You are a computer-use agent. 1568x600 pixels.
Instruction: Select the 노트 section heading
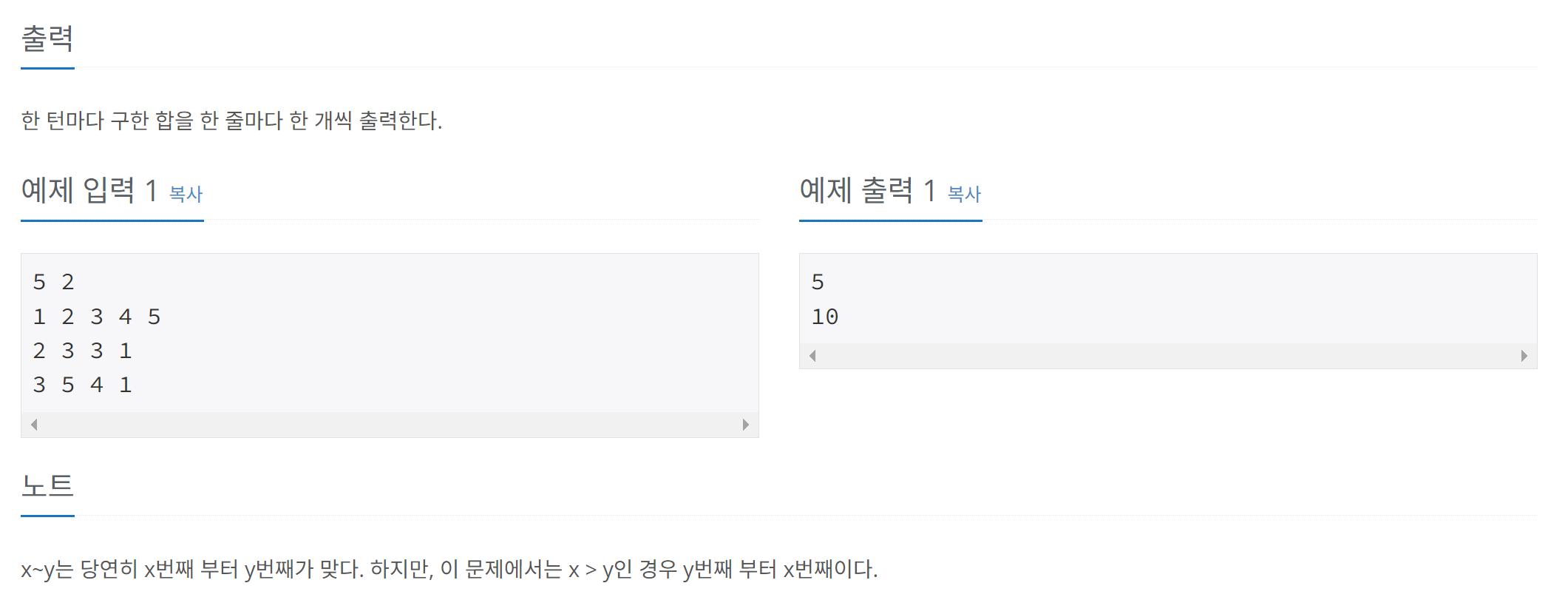47,485
